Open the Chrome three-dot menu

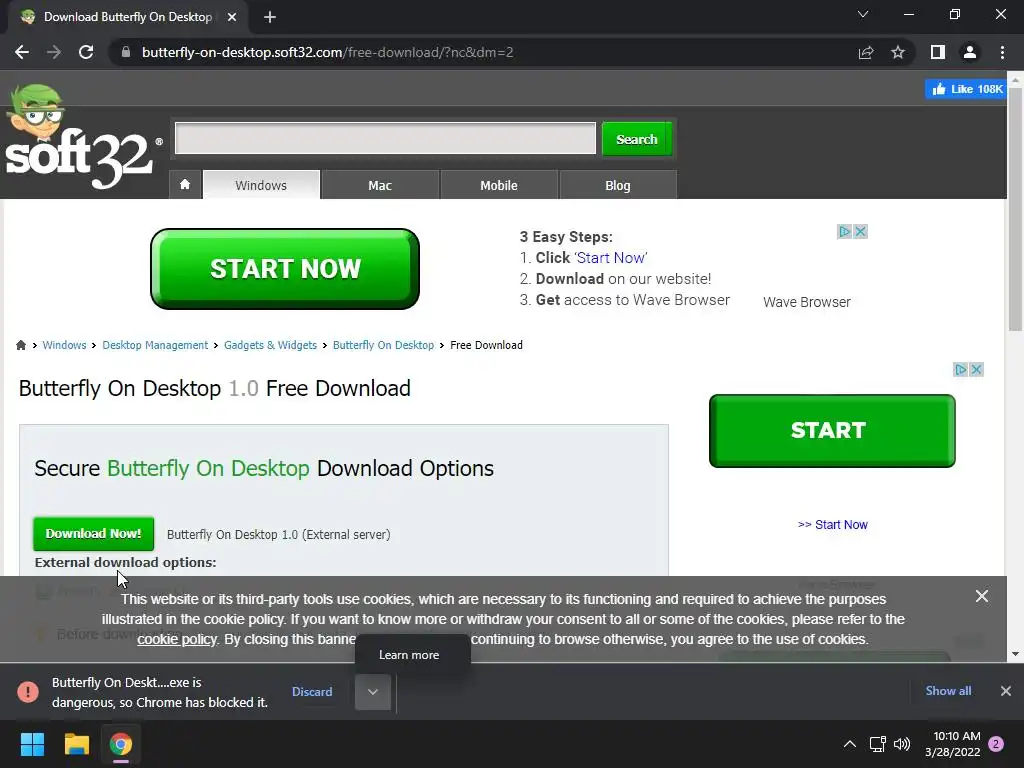[x=1002, y=52]
